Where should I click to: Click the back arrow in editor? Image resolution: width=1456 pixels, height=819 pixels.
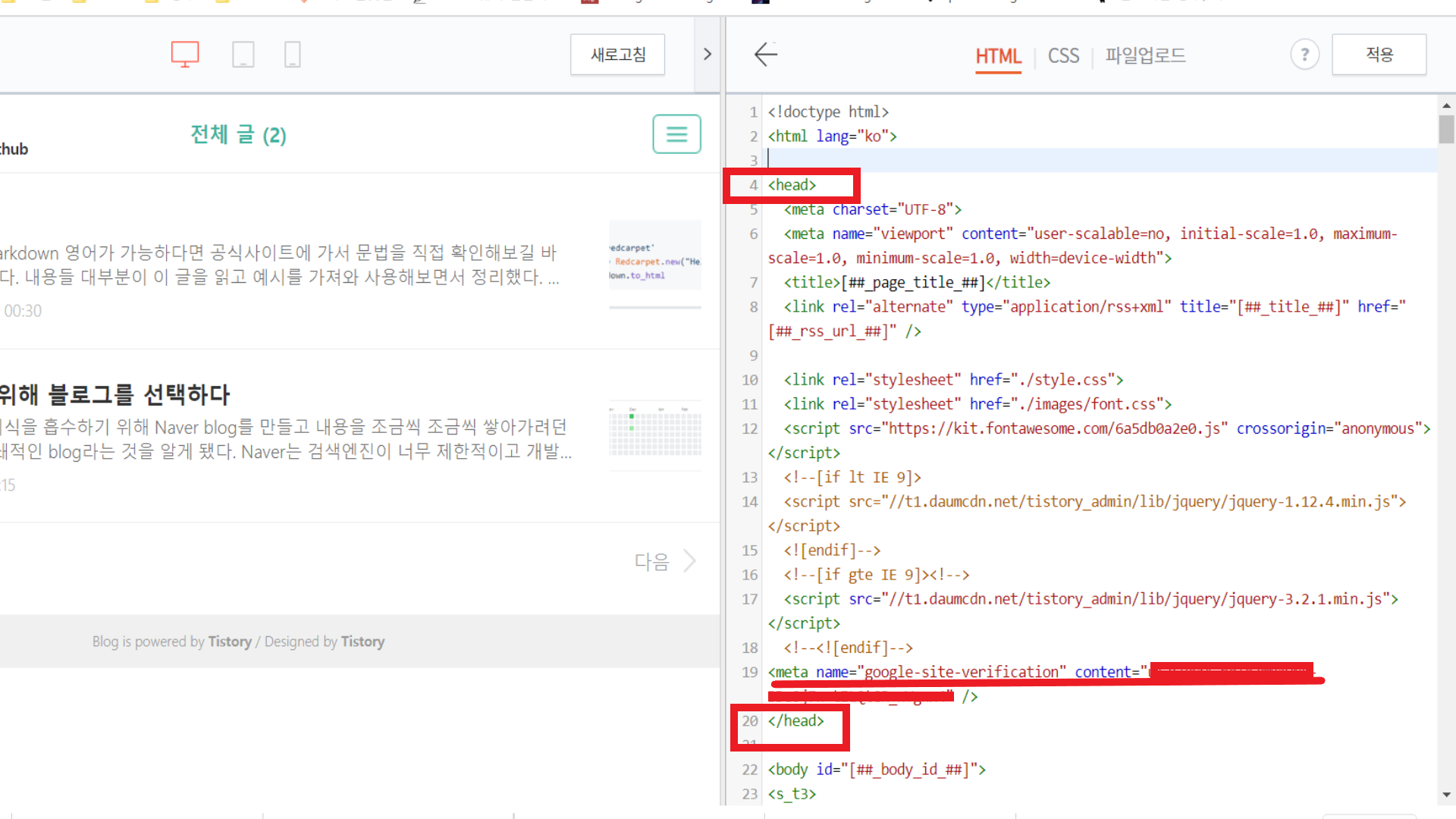766,54
